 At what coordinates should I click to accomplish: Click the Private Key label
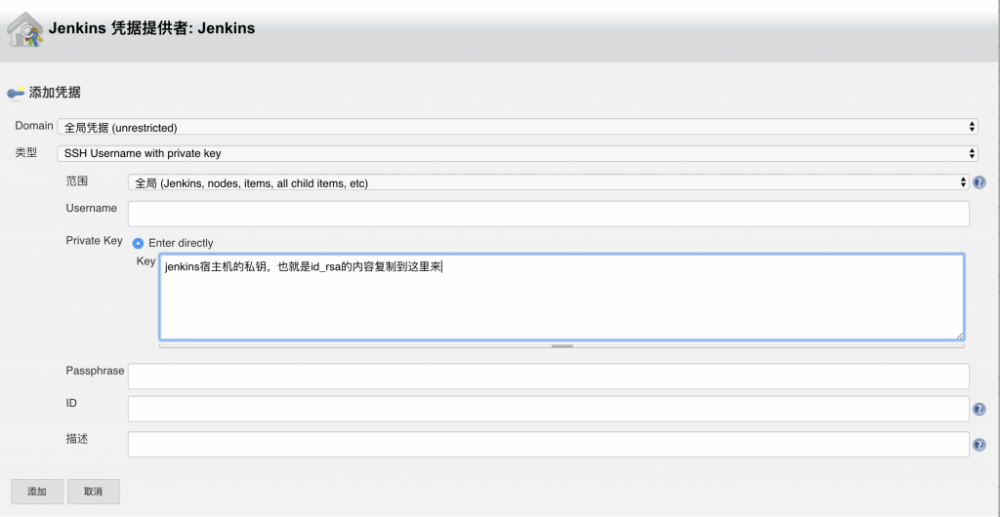94,240
